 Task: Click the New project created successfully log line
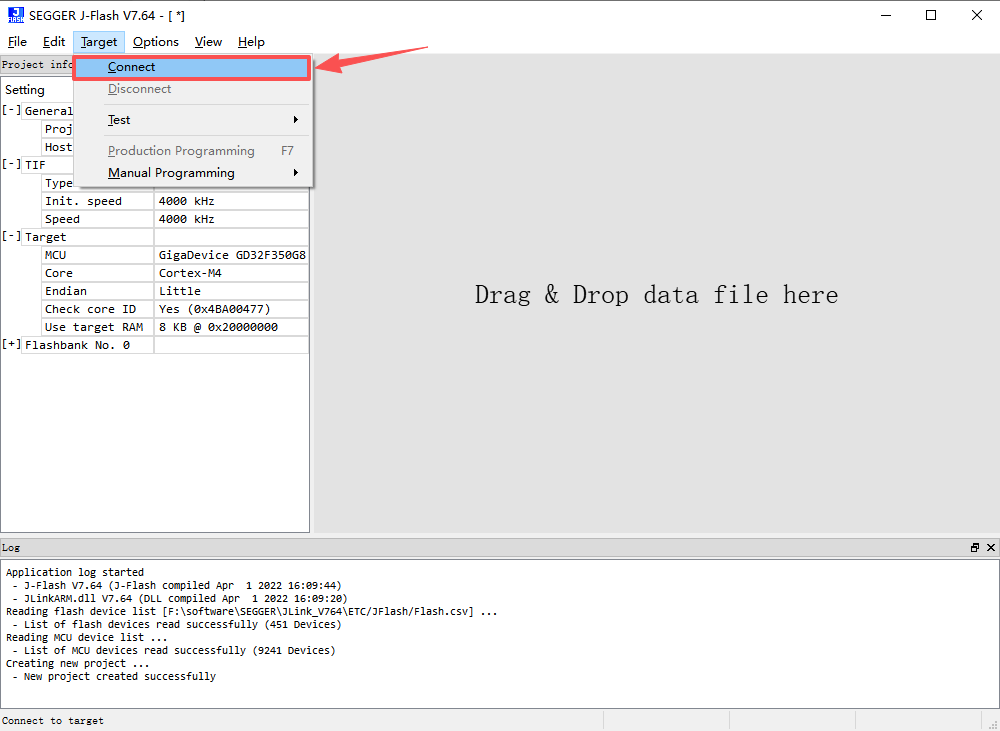tap(120, 676)
